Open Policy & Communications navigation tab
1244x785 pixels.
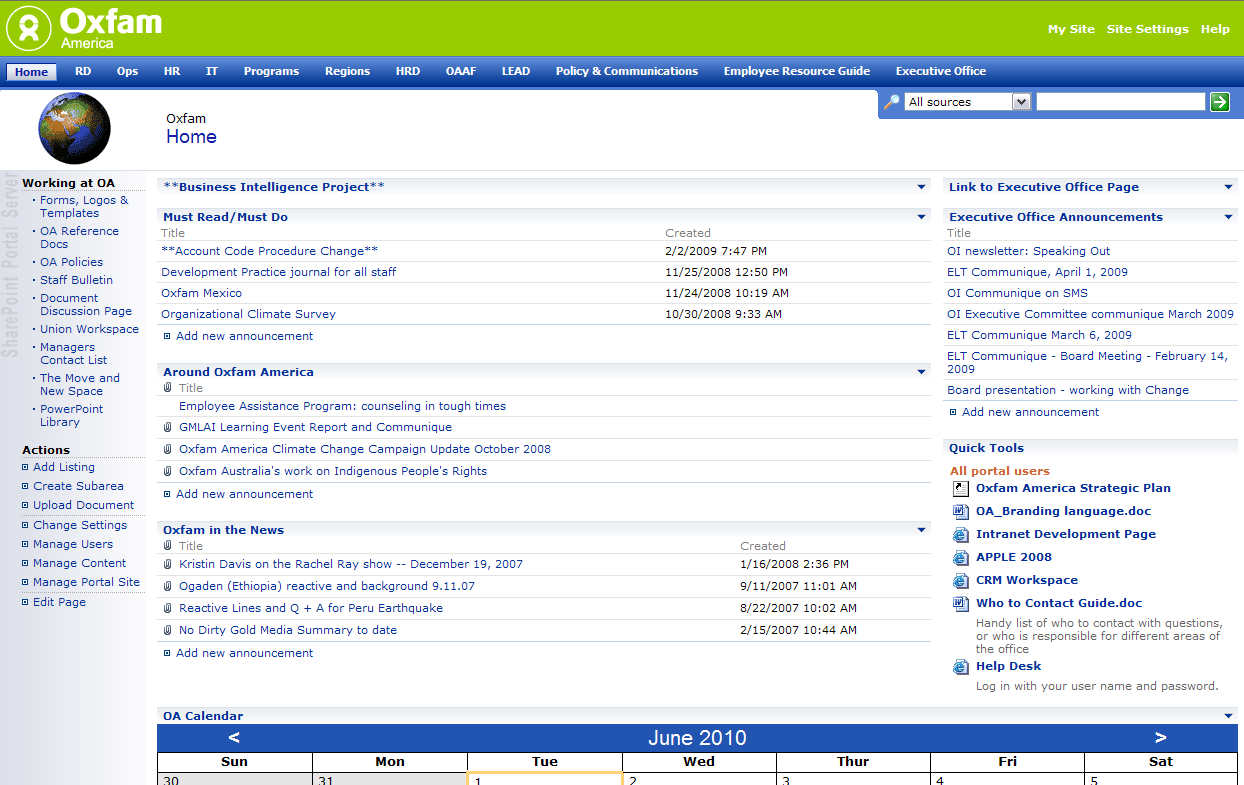pyautogui.click(x=627, y=71)
